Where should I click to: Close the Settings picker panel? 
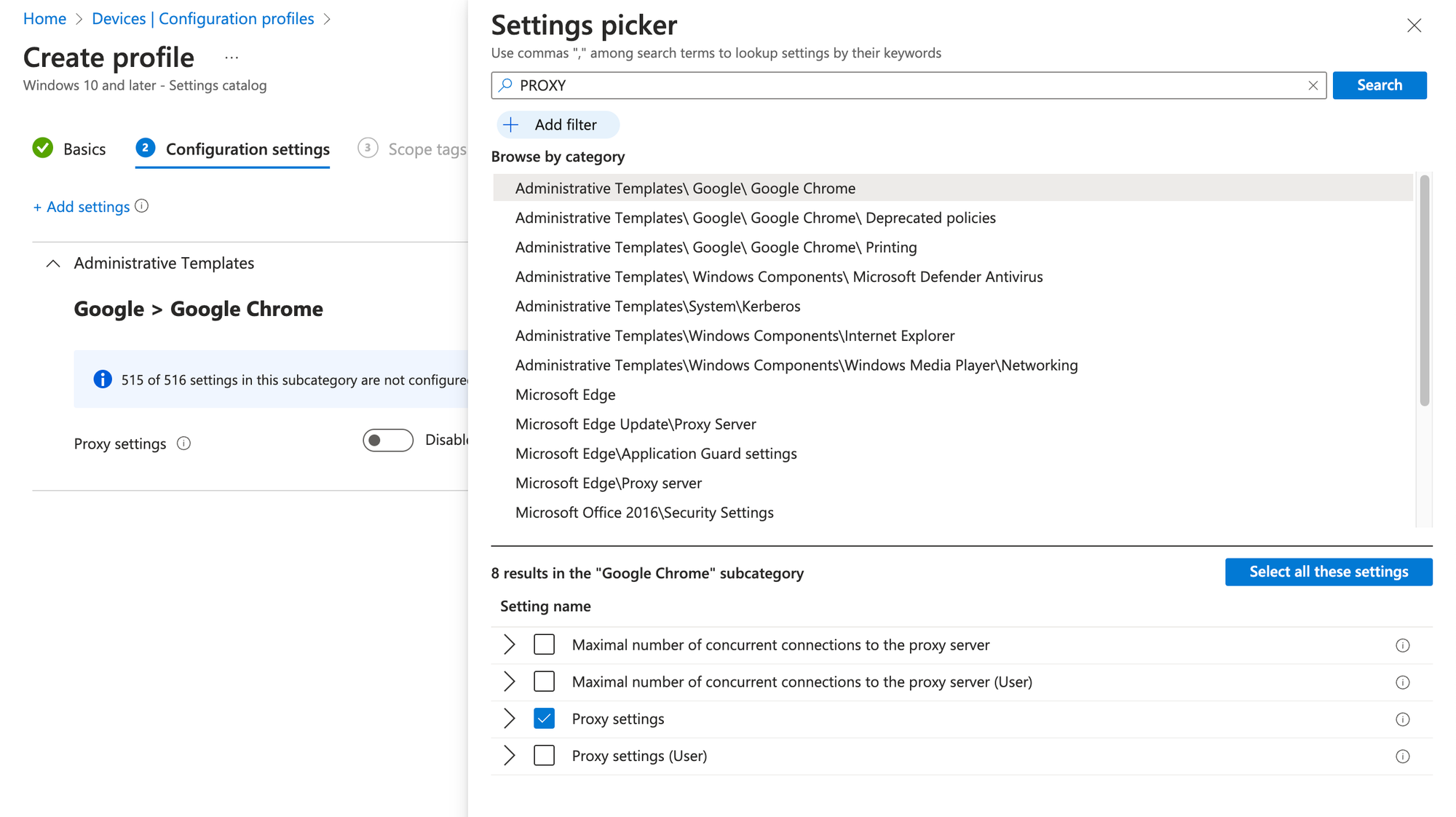coord(1414,26)
